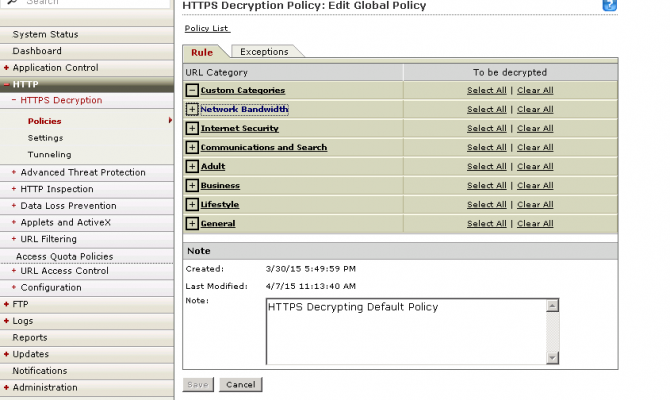Go back to Policy List
The image size is (670, 400).
[x=207, y=28]
